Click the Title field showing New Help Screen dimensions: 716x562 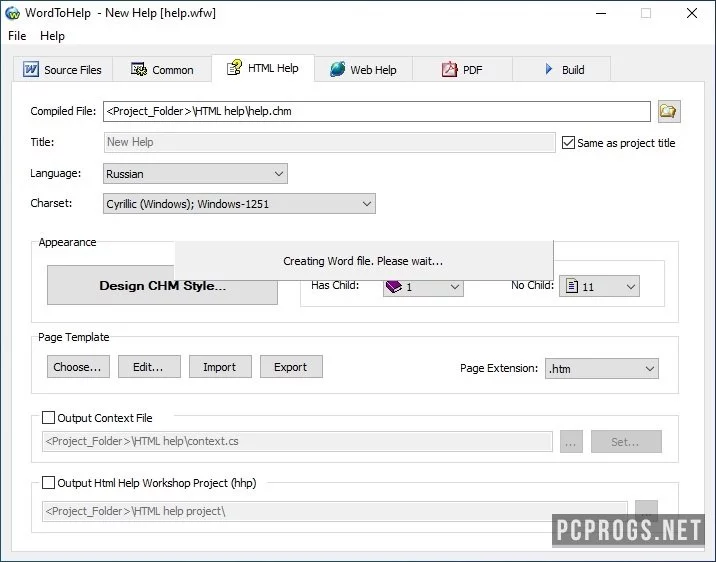click(329, 142)
